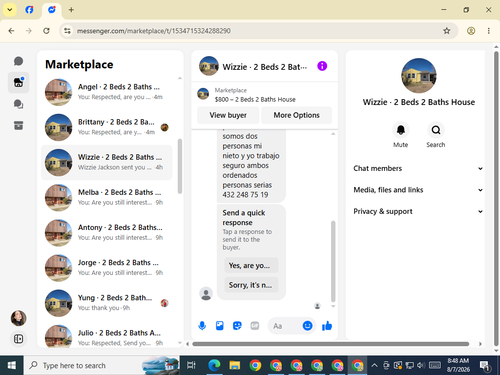This screenshot has height=375, width=500.
Task: Go back in browser history
Action: [x=11, y=31]
